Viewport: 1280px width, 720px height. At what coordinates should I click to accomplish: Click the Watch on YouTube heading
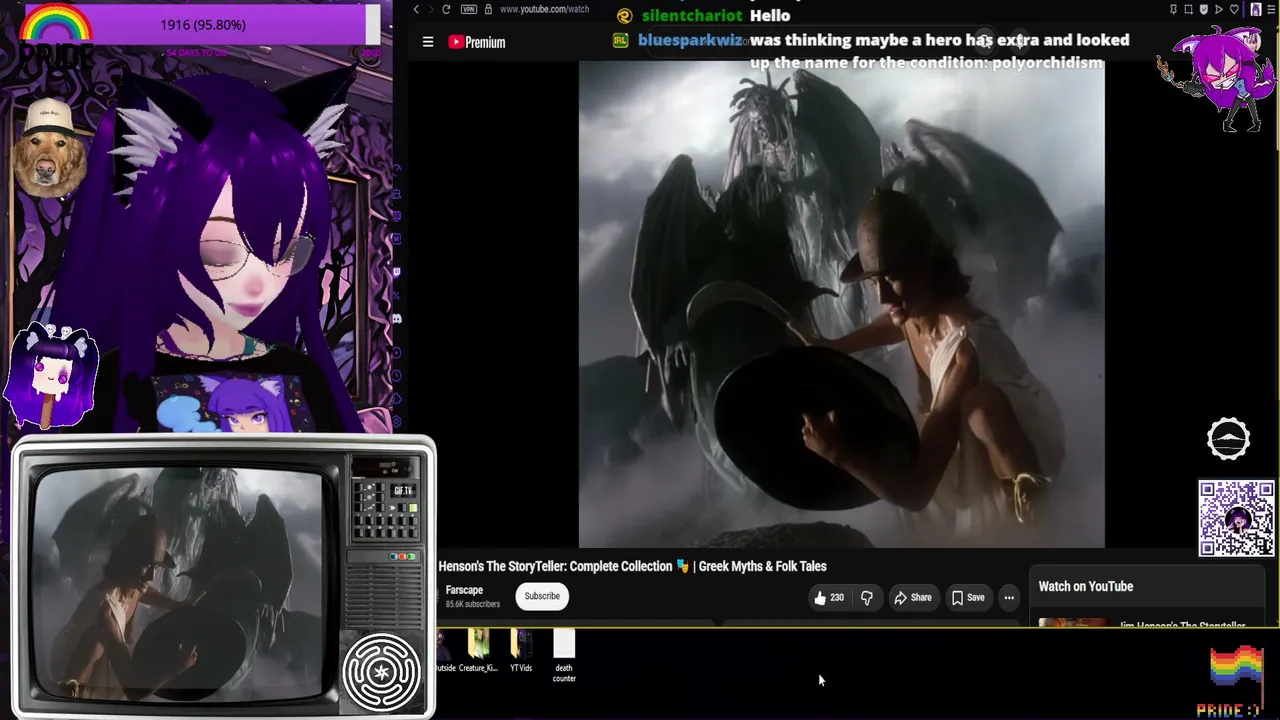tap(1085, 587)
